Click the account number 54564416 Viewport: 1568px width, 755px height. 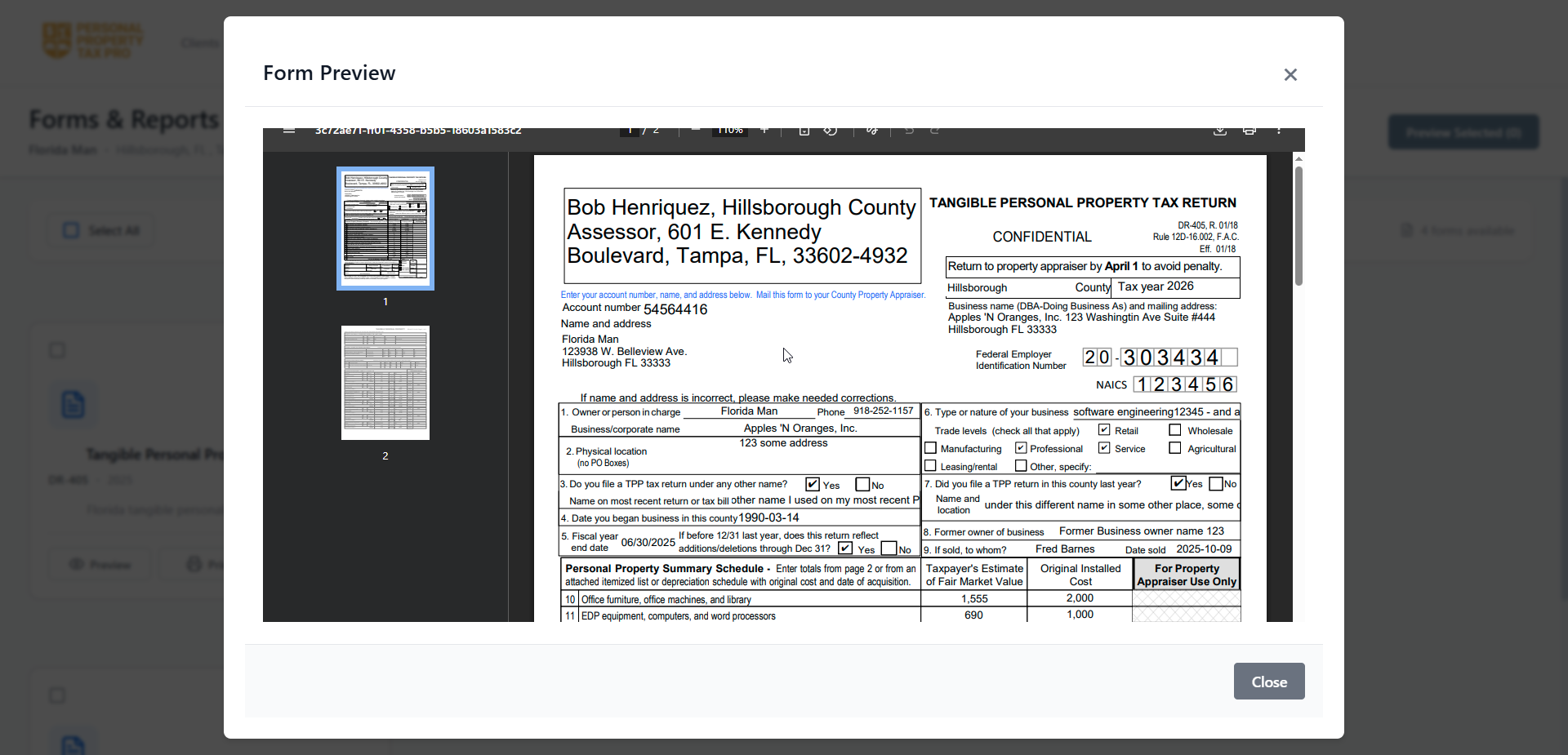pos(675,309)
